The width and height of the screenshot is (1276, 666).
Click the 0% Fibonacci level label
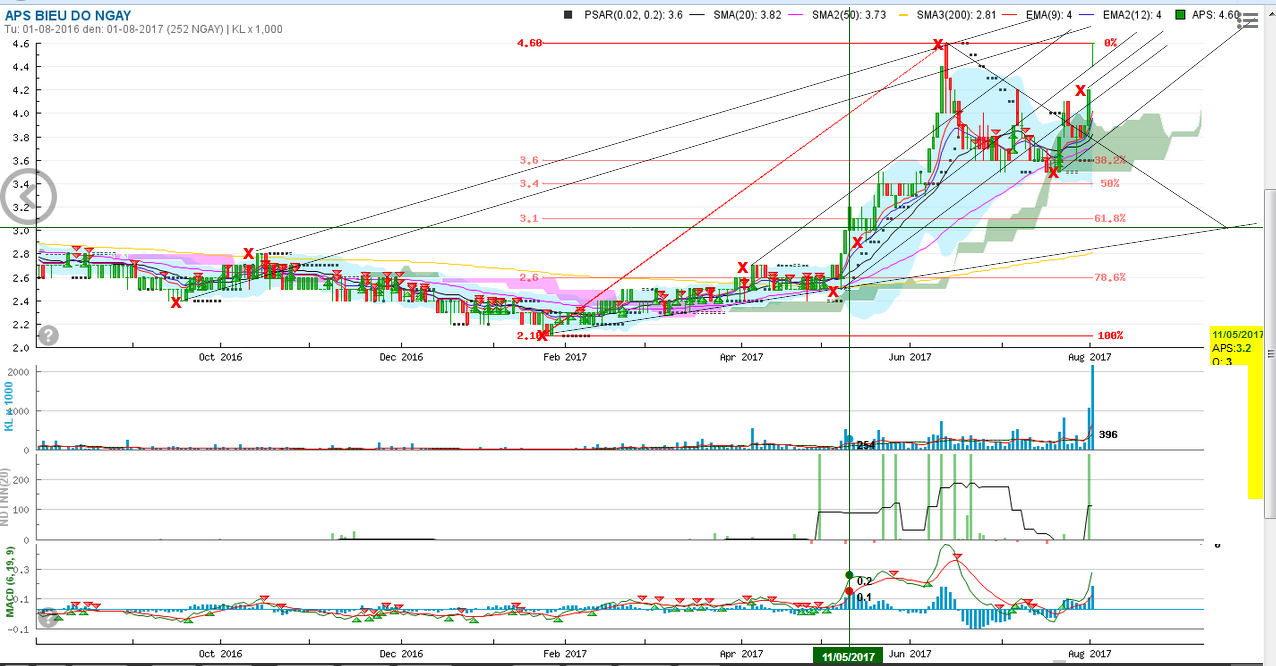click(x=1110, y=43)
